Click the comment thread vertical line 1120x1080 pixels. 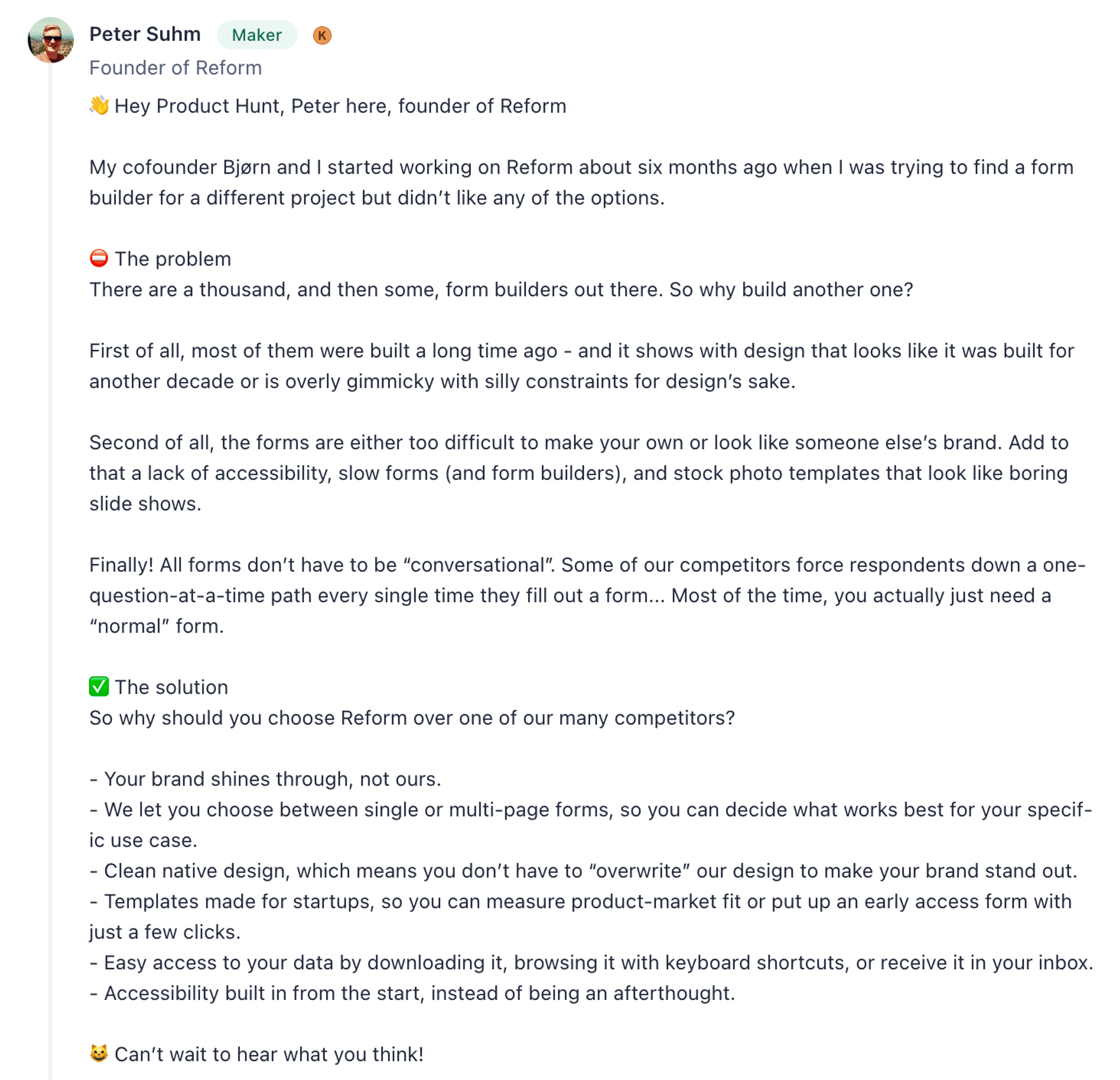coord(50,572)
